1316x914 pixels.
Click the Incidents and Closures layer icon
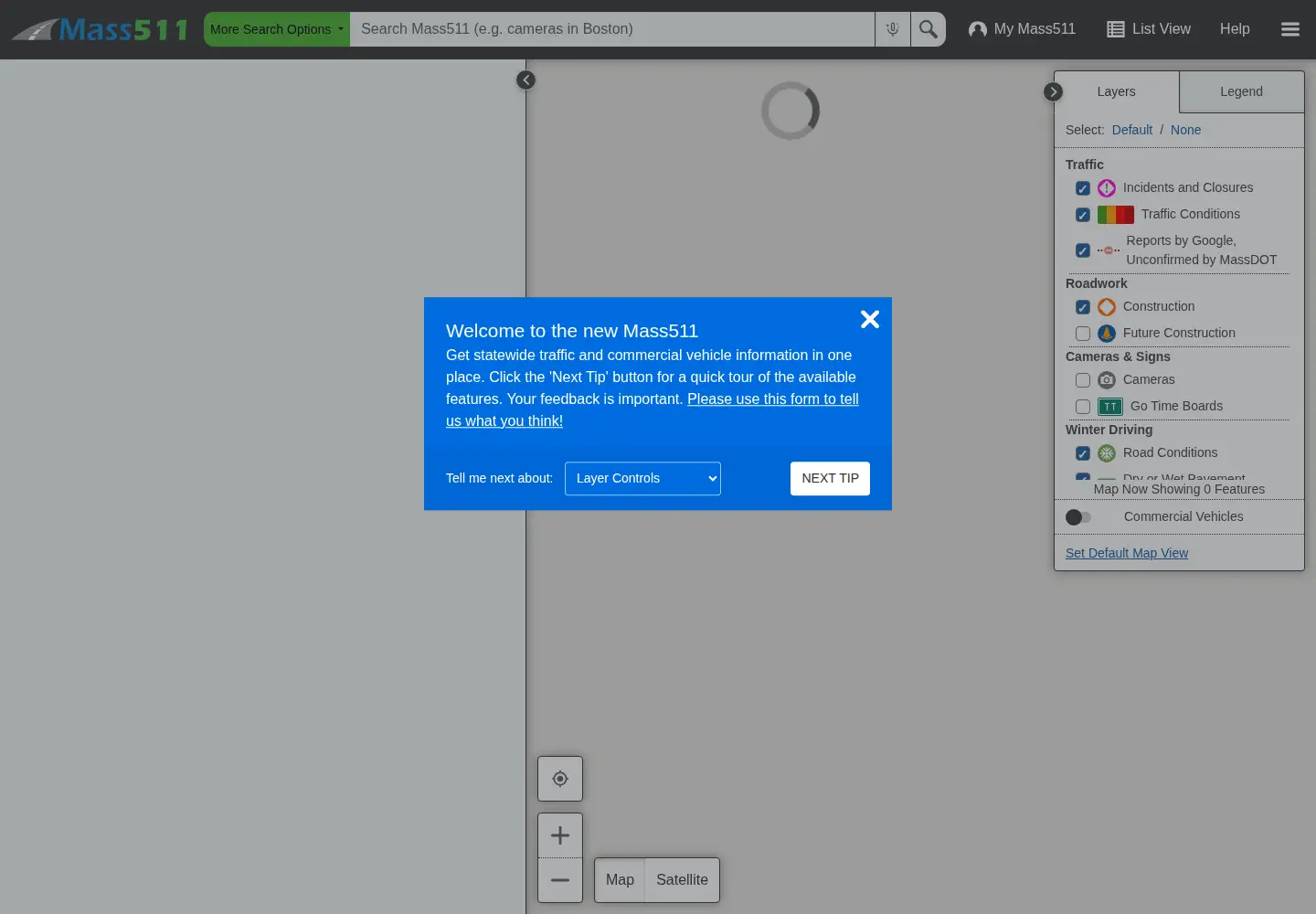click(x=1107, y=188)
